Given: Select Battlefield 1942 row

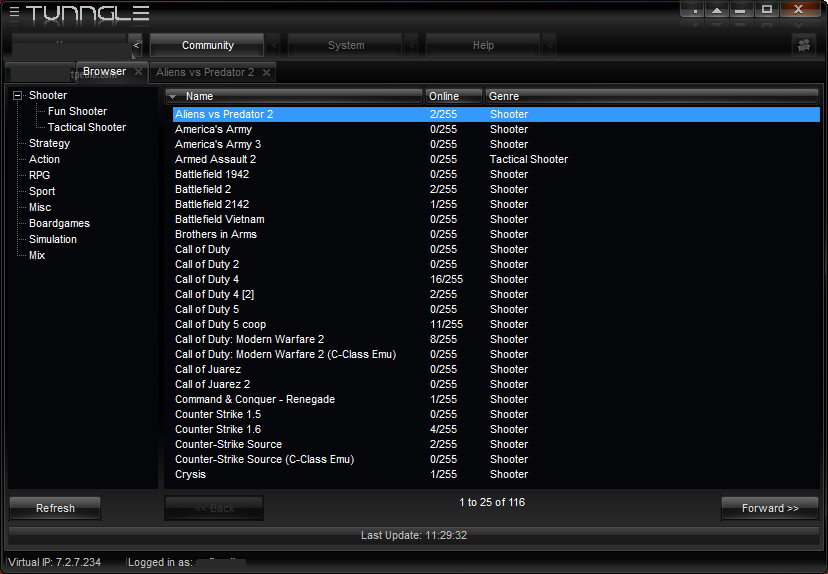Looking at the screenshot, I should pos(496,174).
